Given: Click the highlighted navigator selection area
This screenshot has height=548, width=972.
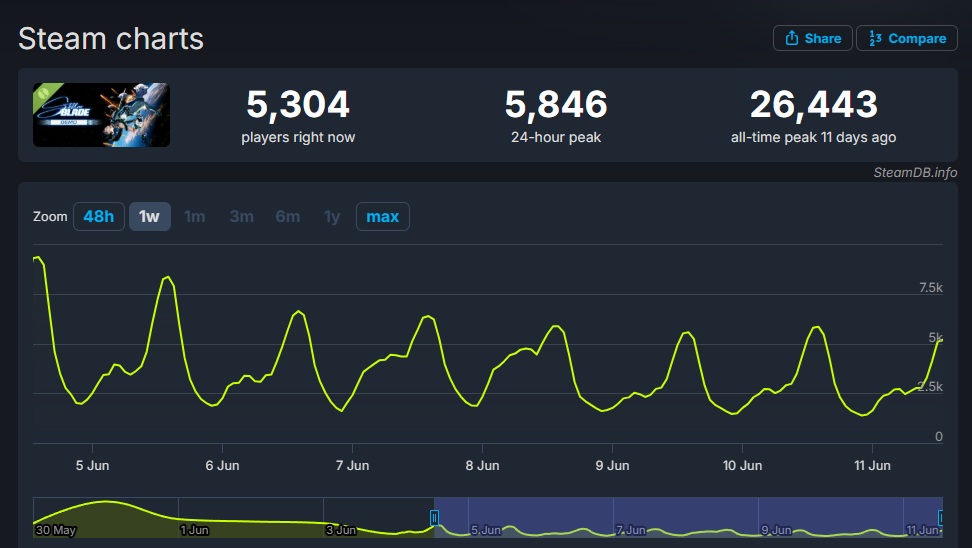Looking at the screenshot, I should pos(688,517).
